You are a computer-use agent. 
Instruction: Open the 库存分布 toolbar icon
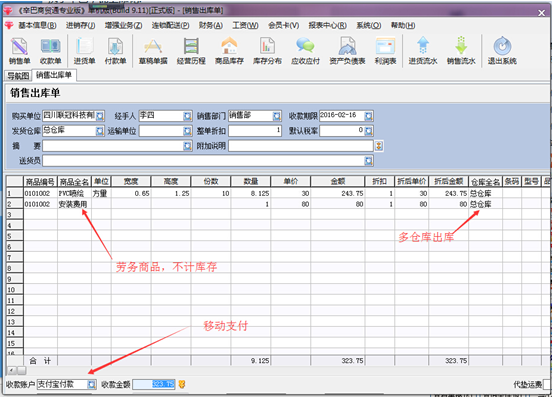point(267,51)
